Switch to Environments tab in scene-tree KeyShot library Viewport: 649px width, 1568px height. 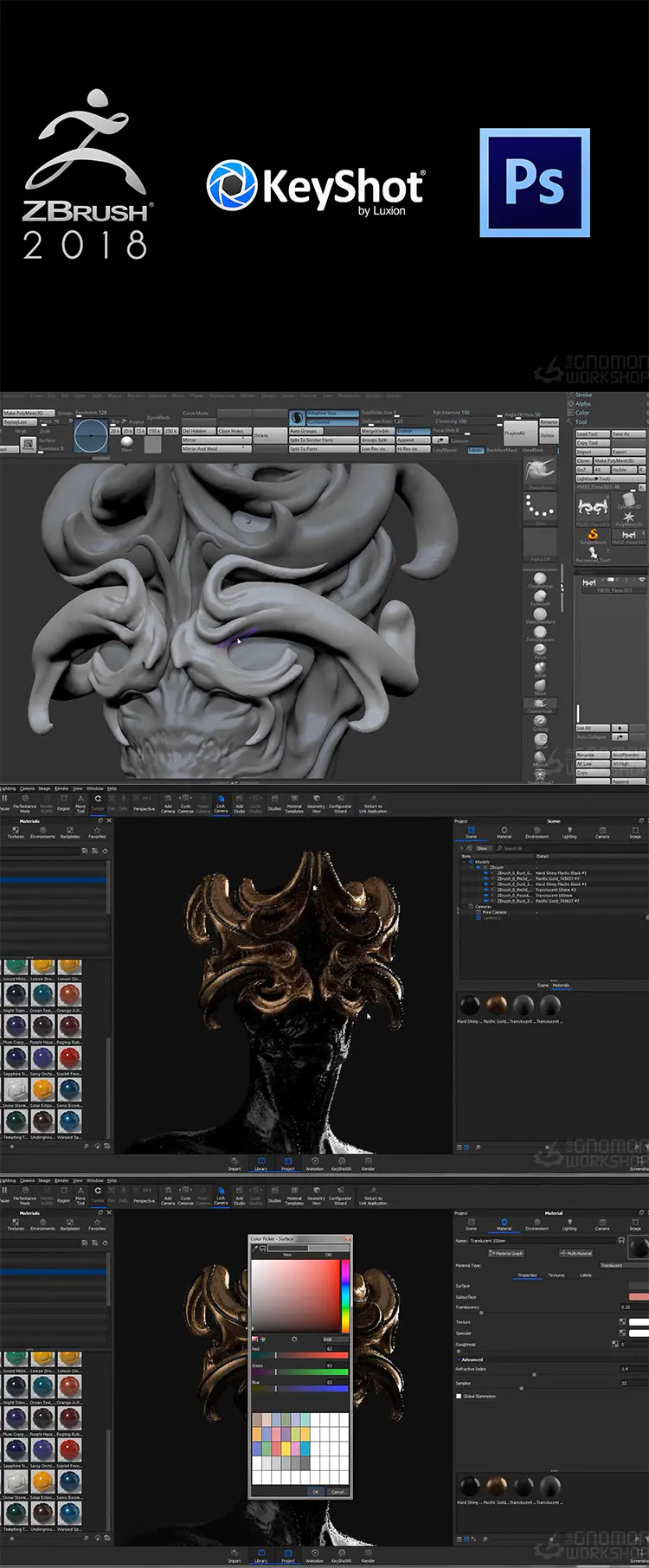(42, 833)
